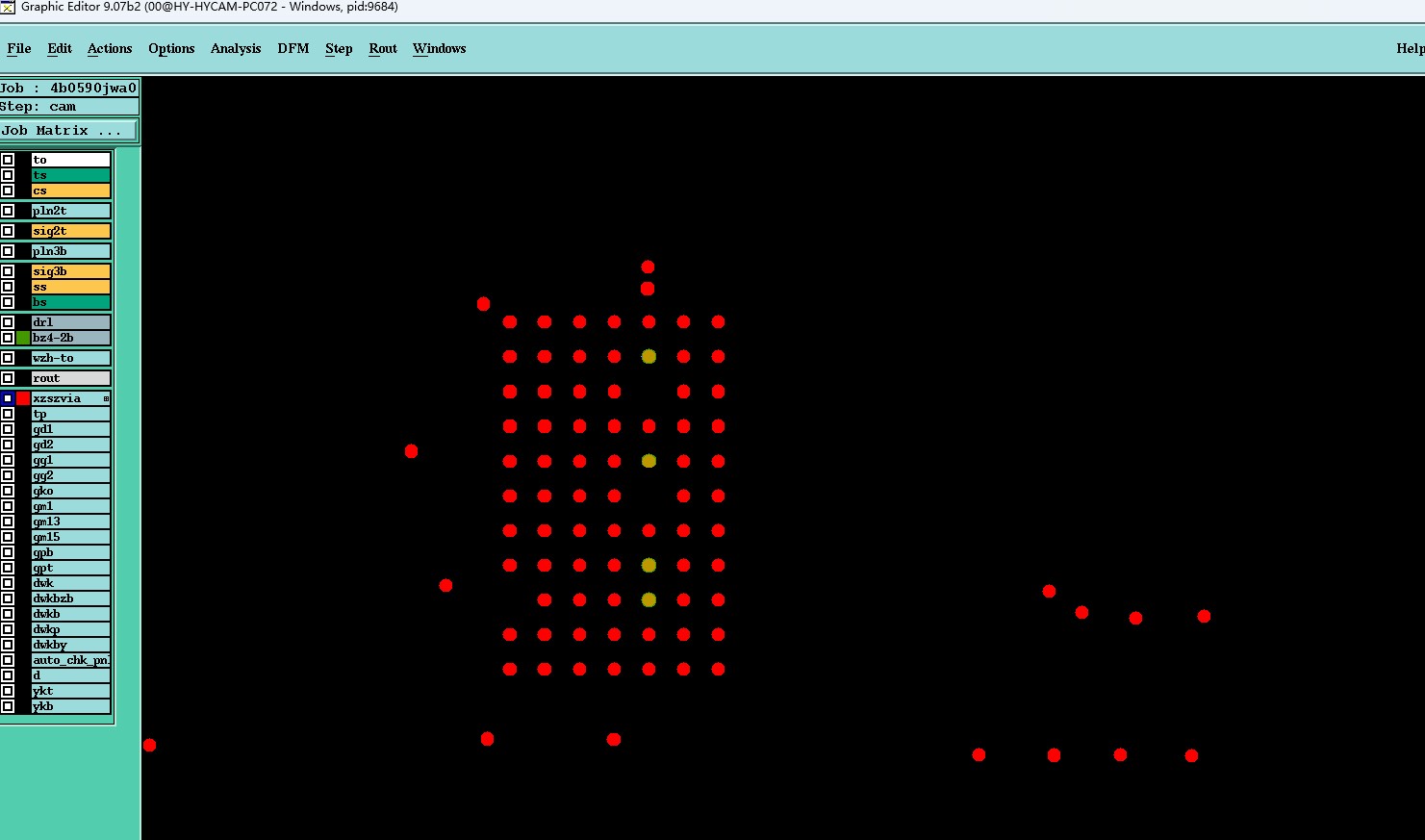Enable the pln2t layer checkbox

tap(8, 211)
